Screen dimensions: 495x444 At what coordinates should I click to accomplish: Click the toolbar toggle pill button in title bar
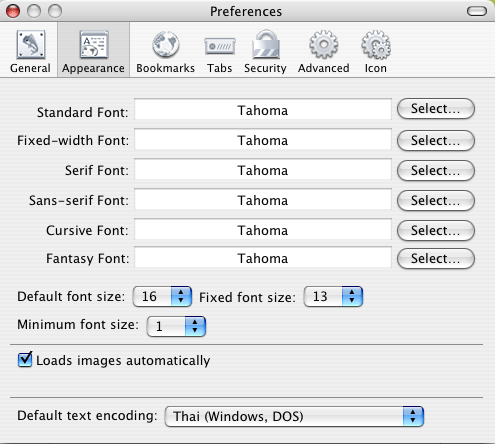tap(477, 12)
